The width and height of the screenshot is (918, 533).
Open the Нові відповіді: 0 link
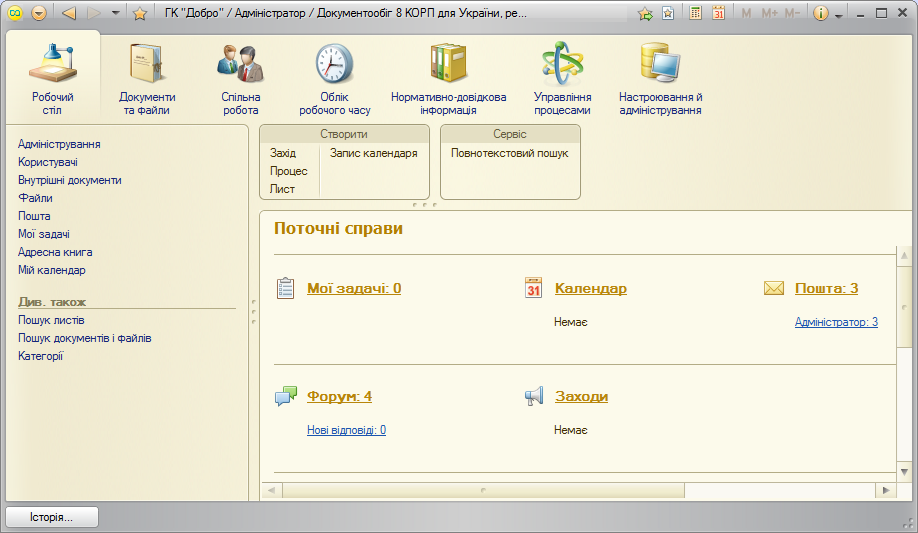tap(347, 430)
